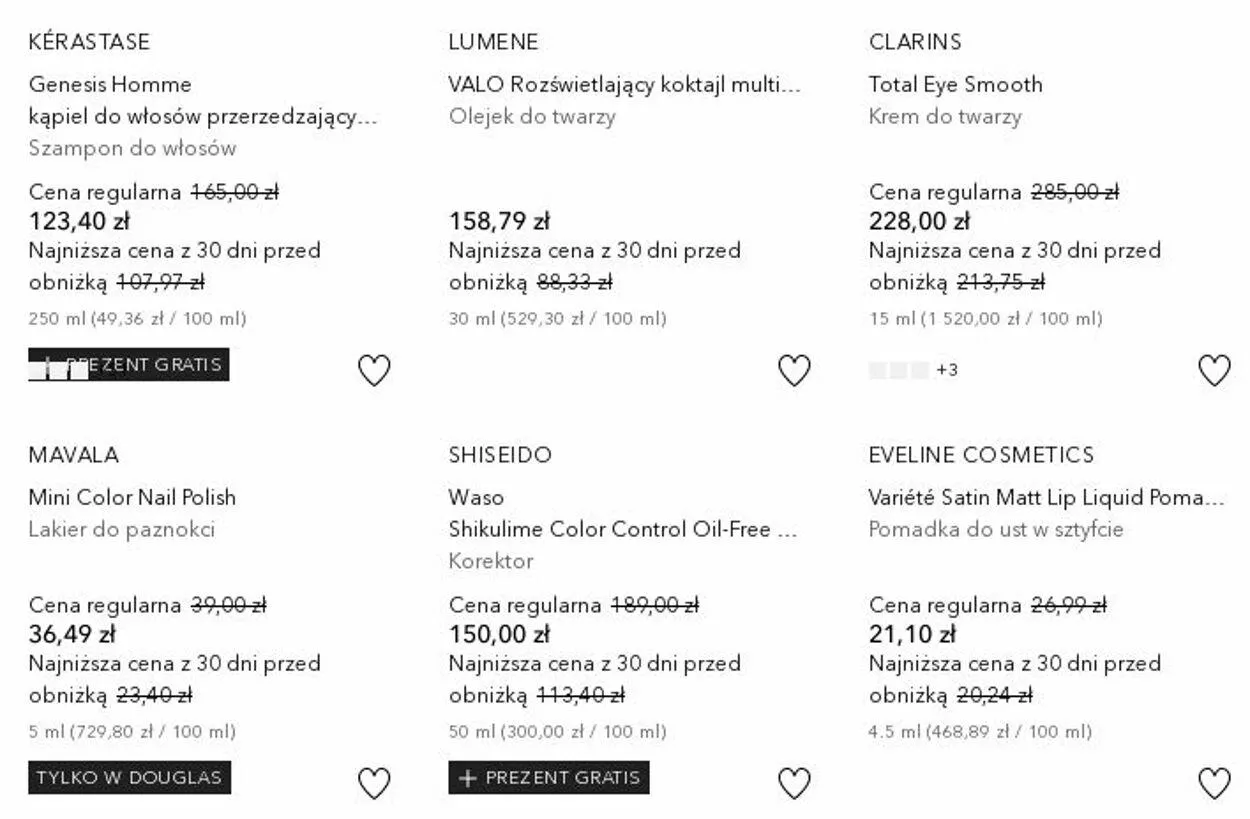Toggle wishlist heart for Shiseido Waso
This screenshot has width=1250, height=819.
pyautogui.click(x=794, y=784)
